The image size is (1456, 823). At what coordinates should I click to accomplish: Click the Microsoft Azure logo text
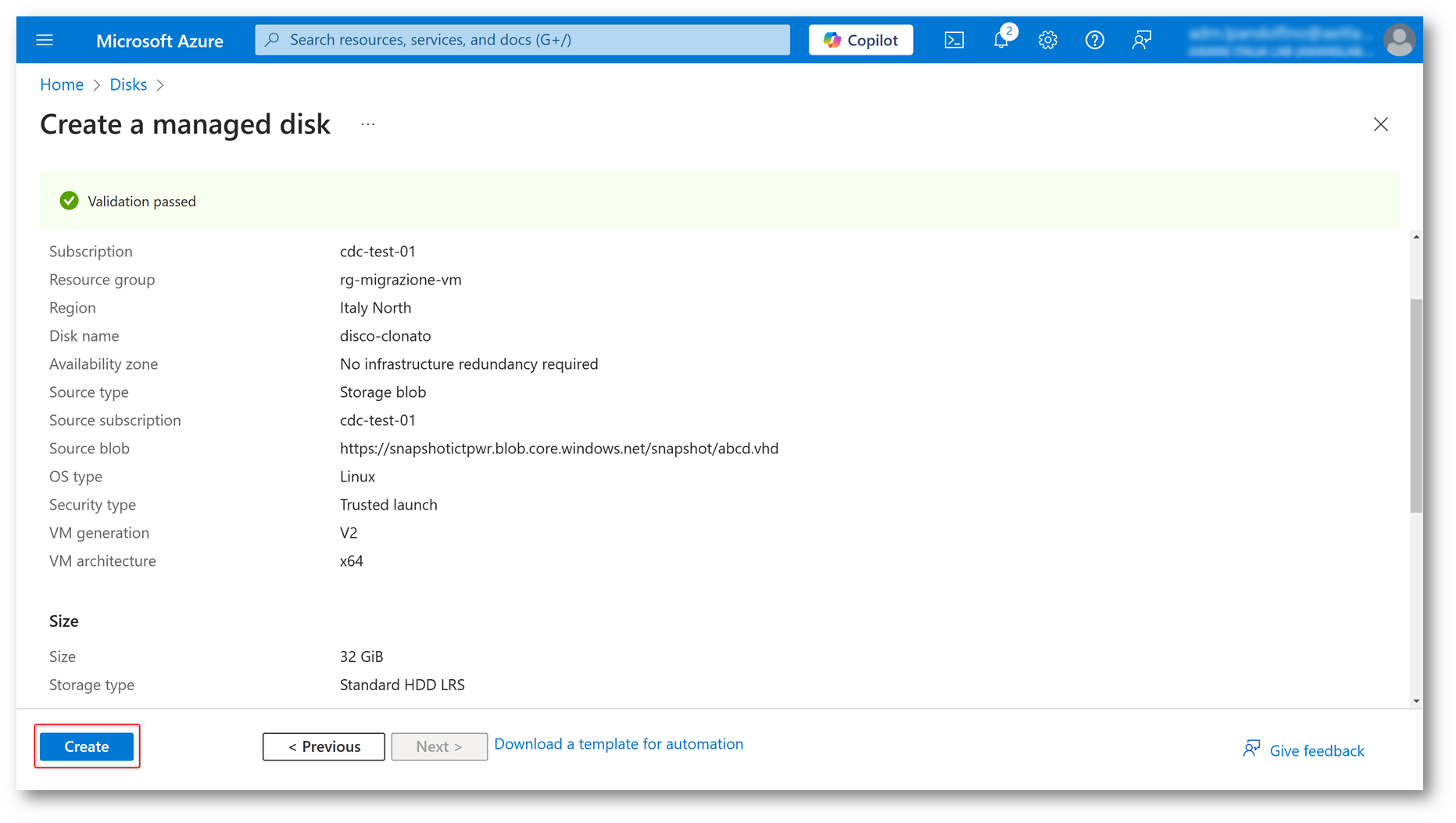tap(159, 41)
